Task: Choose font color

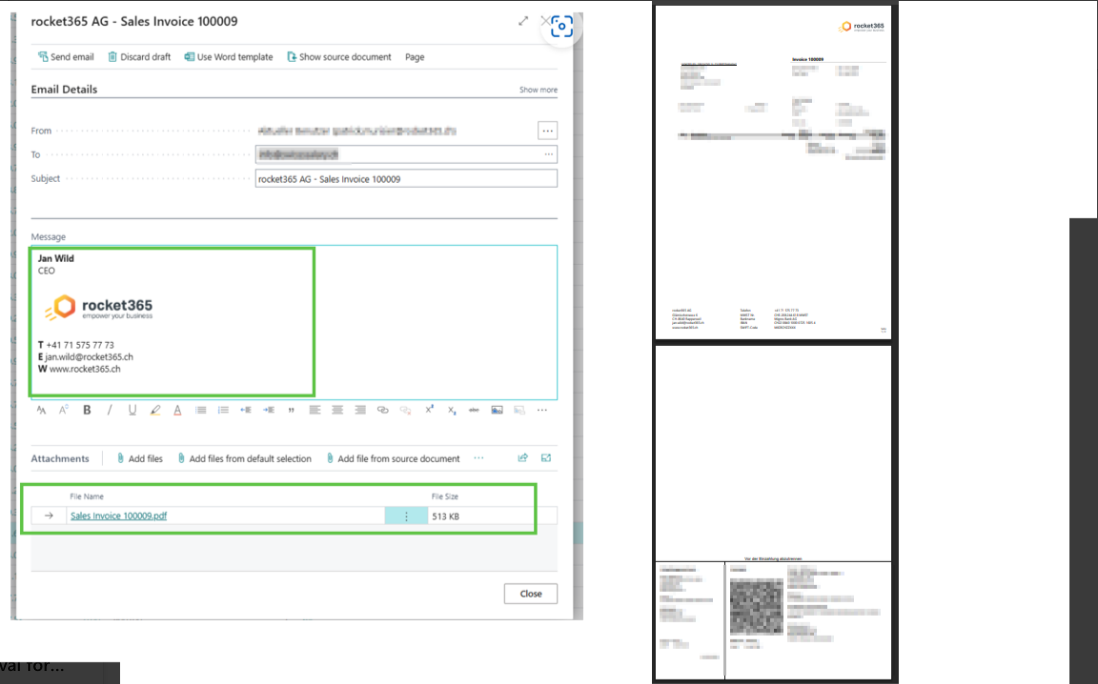Action: point(177,410)
